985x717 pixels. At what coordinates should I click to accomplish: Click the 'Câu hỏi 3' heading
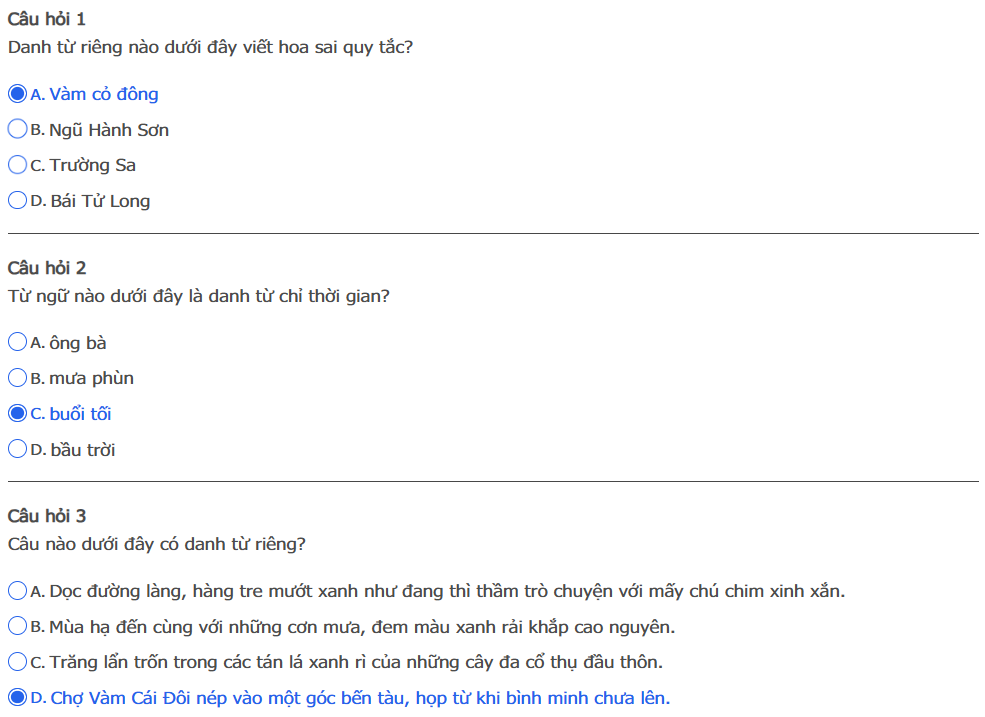(x=46, y=516)
